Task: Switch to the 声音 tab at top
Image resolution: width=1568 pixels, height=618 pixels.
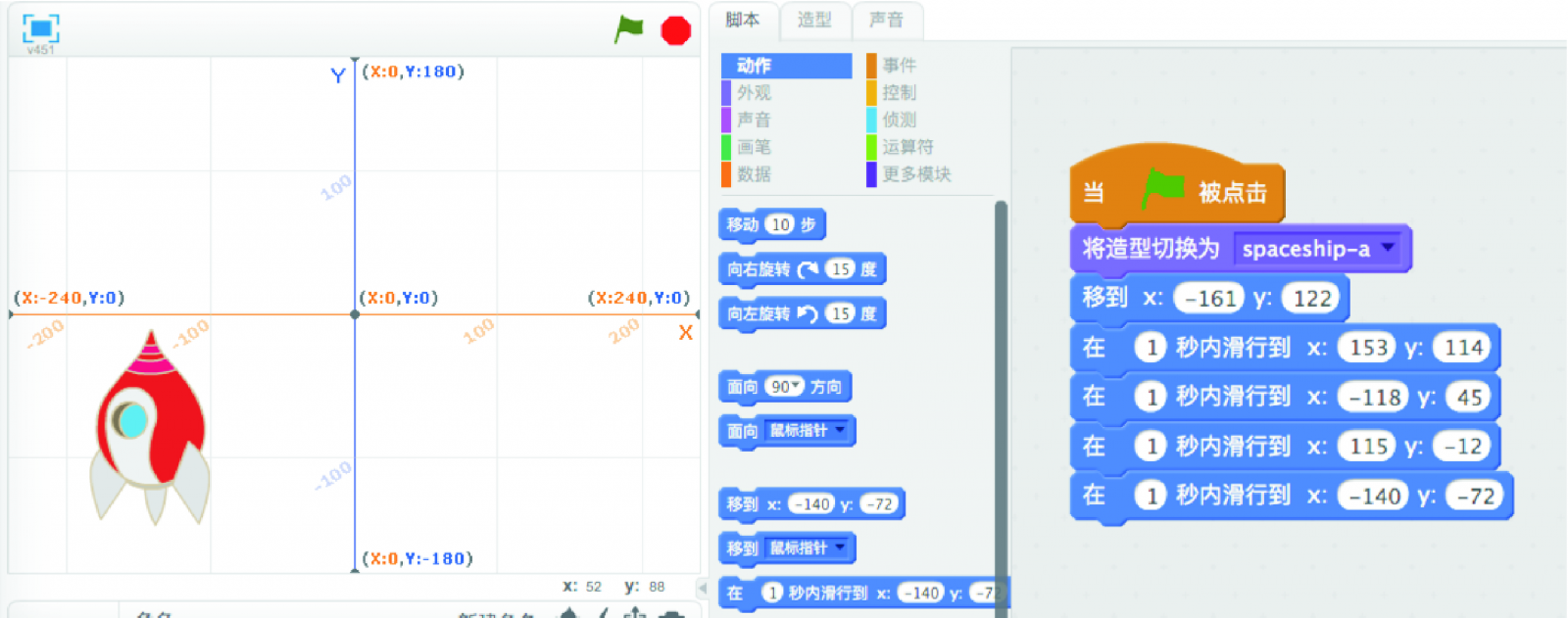Action: 886,20
